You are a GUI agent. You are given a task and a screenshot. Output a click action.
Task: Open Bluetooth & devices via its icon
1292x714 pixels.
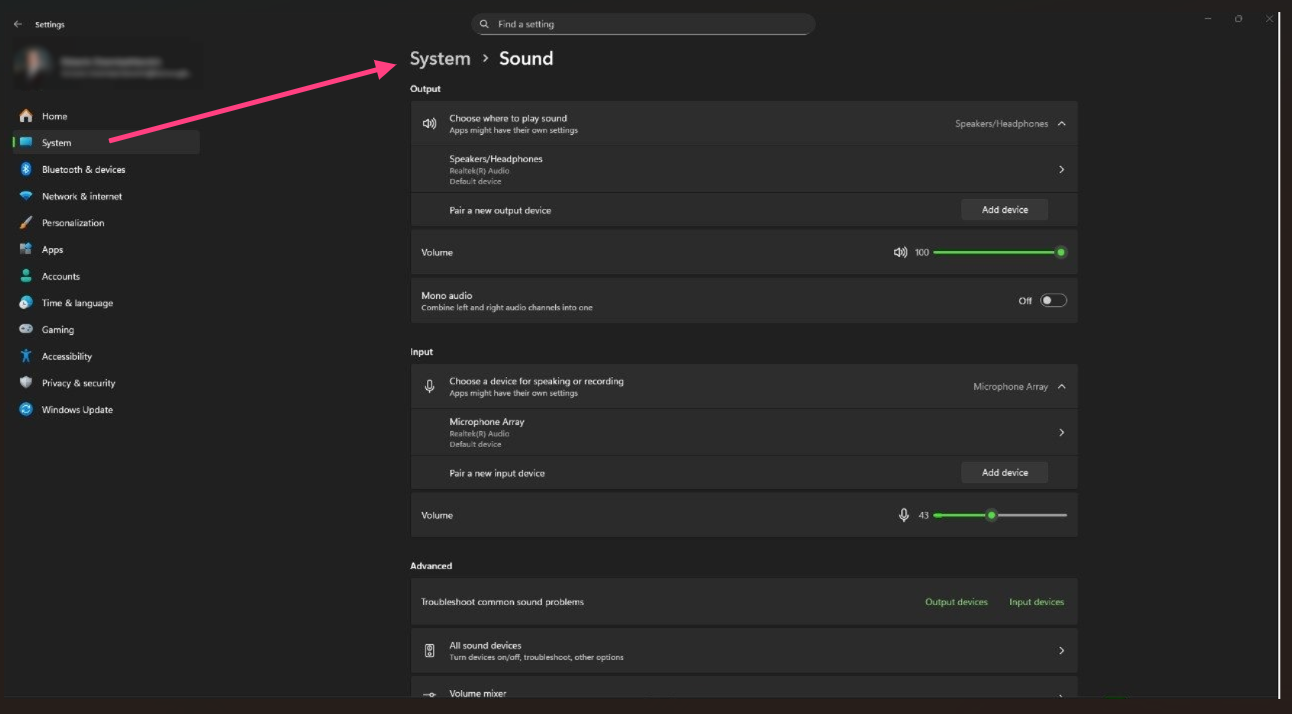26,170
